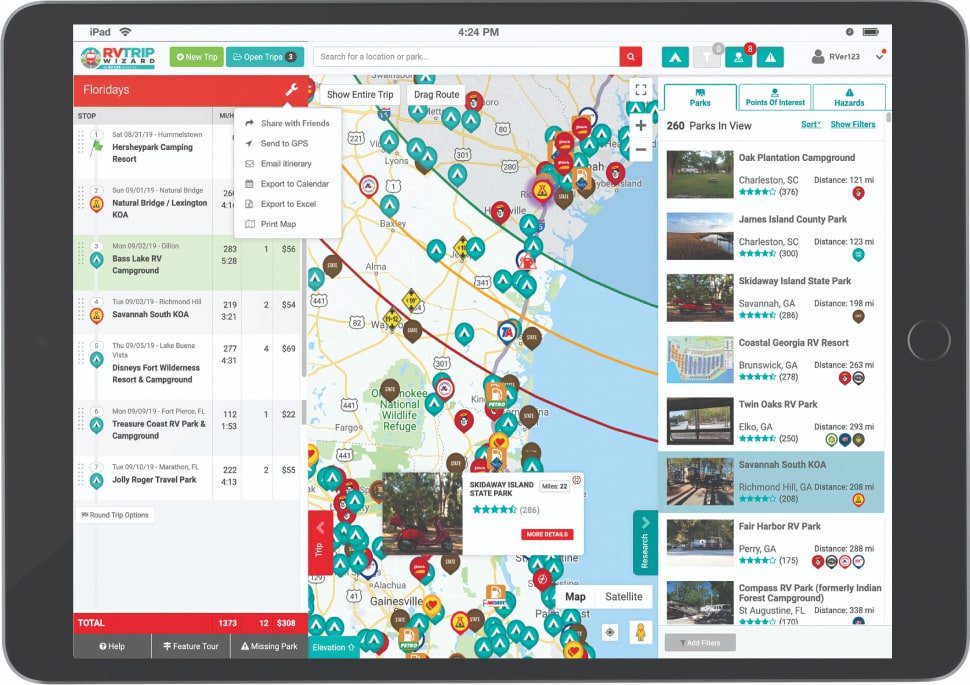Report a Missing Park

269,646
